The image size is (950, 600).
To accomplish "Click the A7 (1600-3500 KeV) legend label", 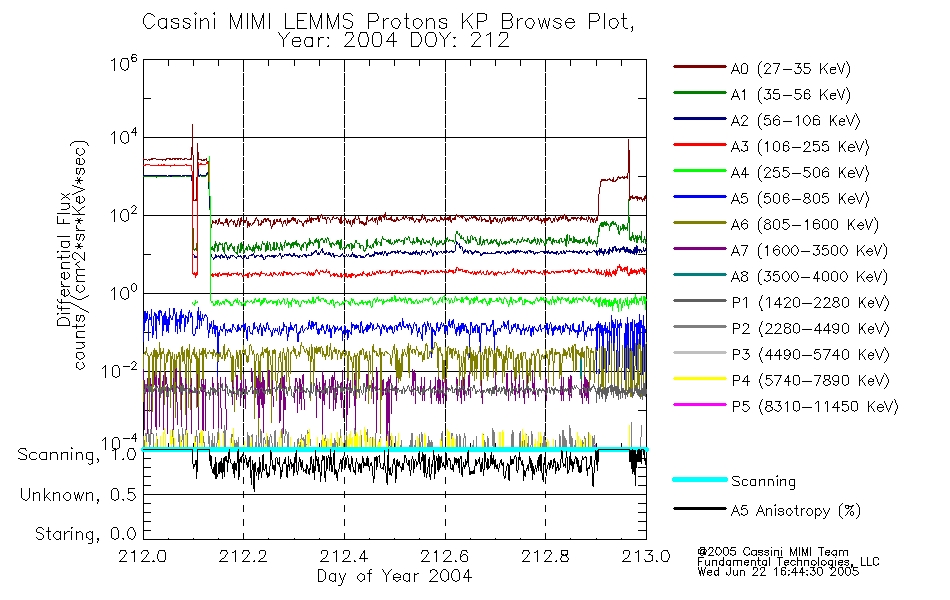I will click(x=809, y=251).
